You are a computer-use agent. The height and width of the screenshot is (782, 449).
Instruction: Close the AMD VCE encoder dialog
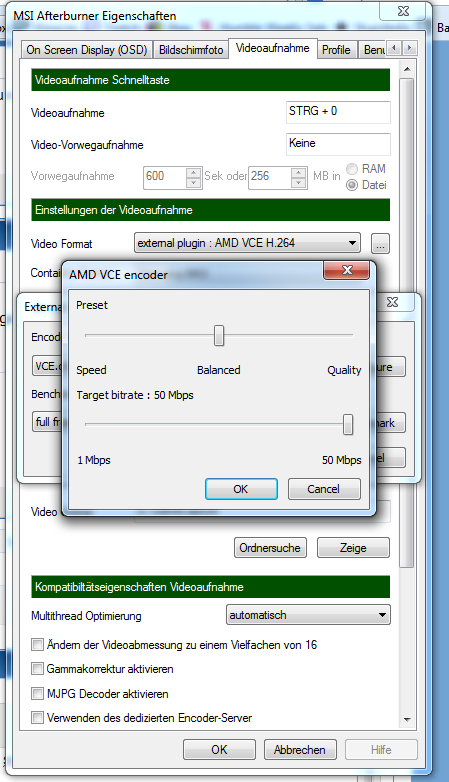[x=347, y=270]
